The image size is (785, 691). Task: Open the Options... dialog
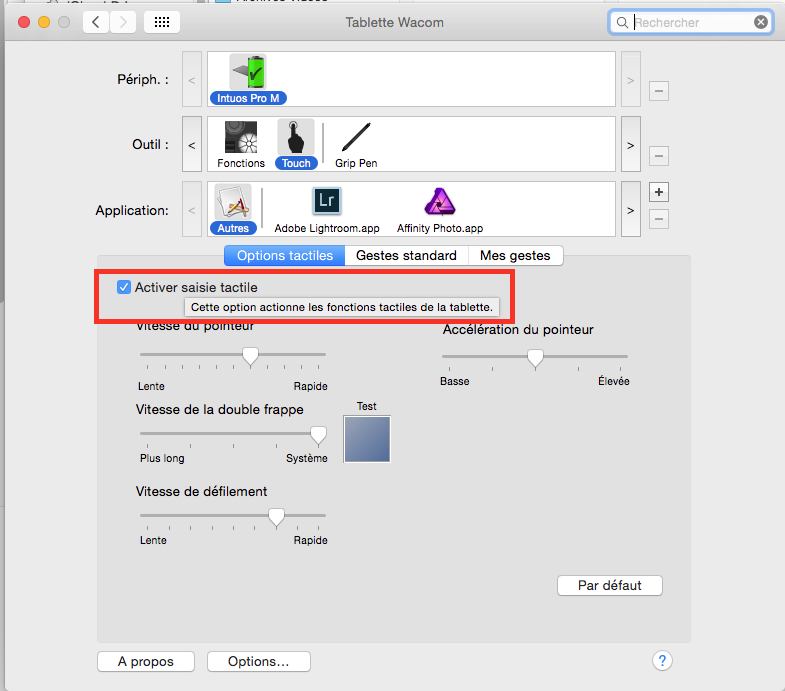(259, 661)
